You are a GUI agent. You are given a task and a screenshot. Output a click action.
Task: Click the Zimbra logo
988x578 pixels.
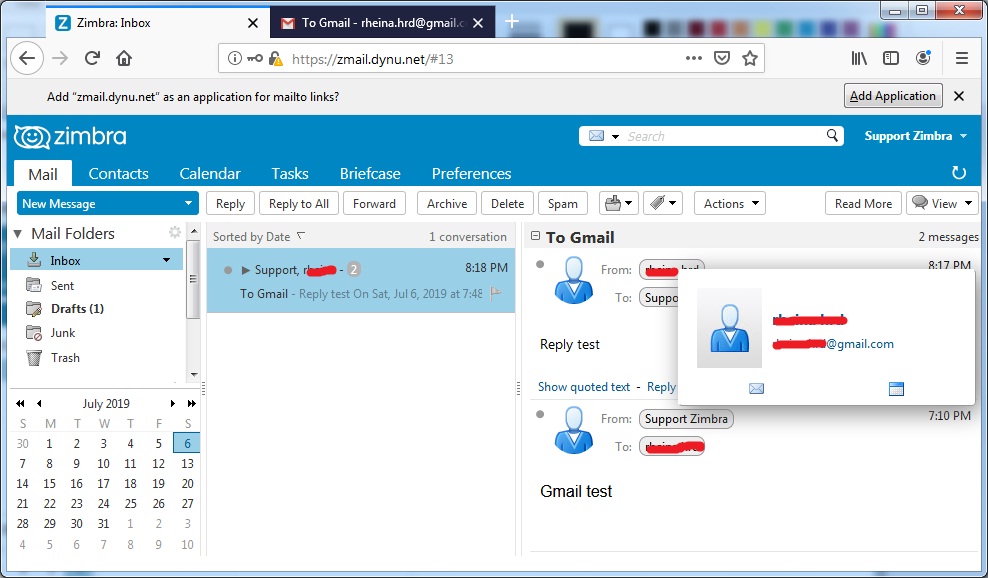coord(69,136)
